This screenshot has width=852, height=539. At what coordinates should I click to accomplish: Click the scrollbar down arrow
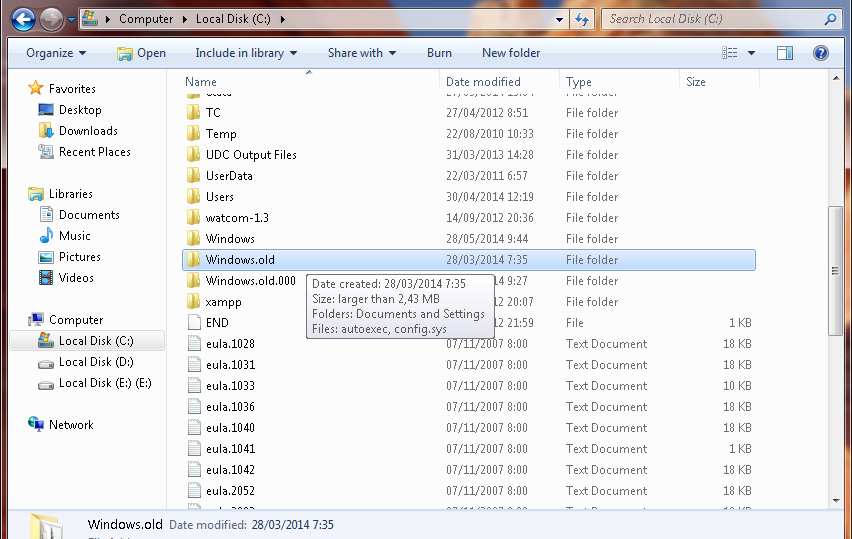click(836, 501)
